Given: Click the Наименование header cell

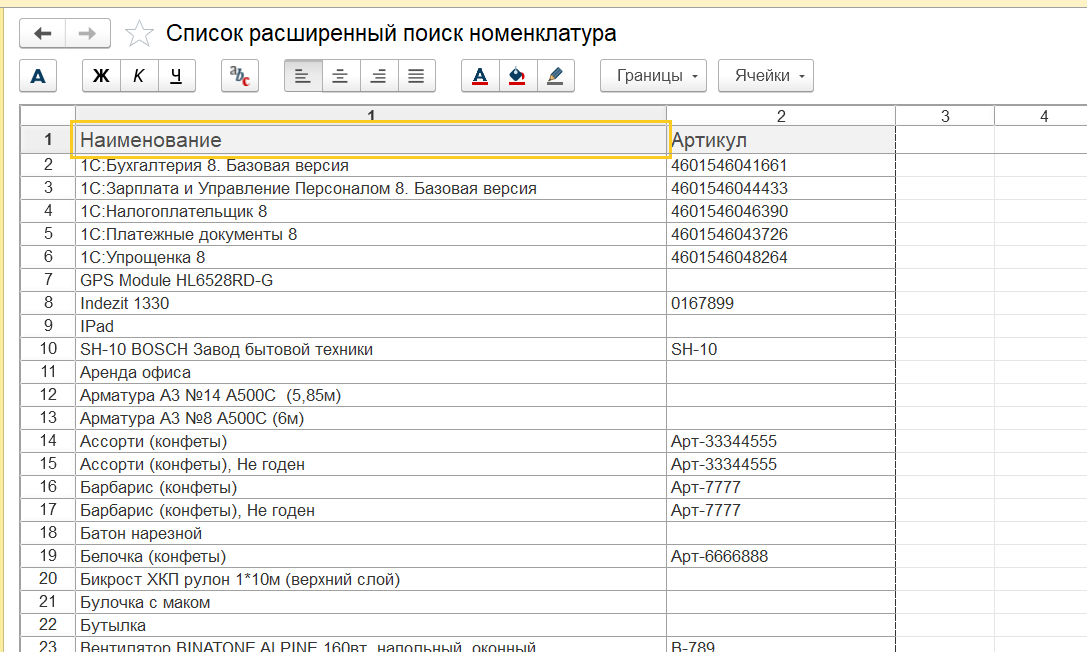Looking at the screenshot, I should click(371, 139).
